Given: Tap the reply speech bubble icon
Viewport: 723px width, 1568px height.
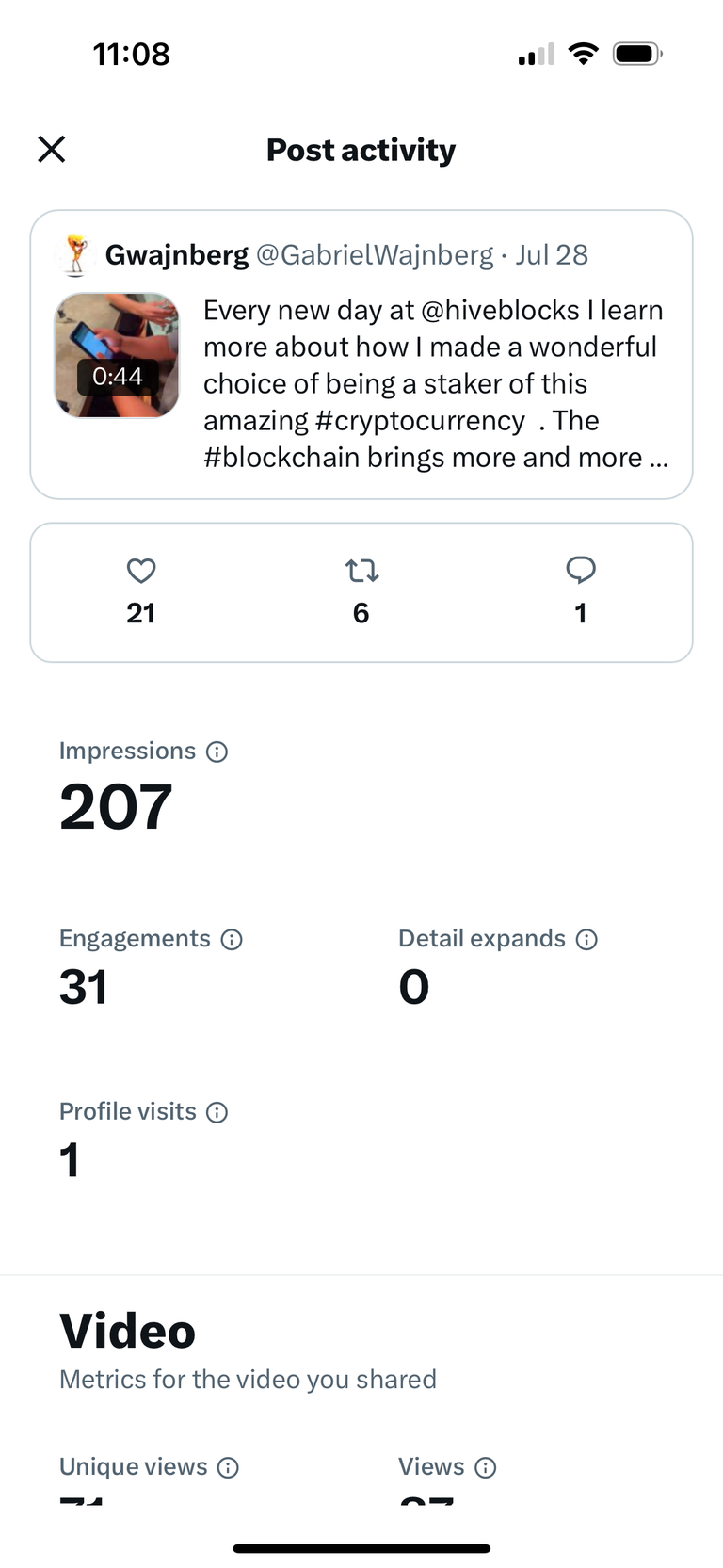Looking at the screenshot, I should 581,570.
